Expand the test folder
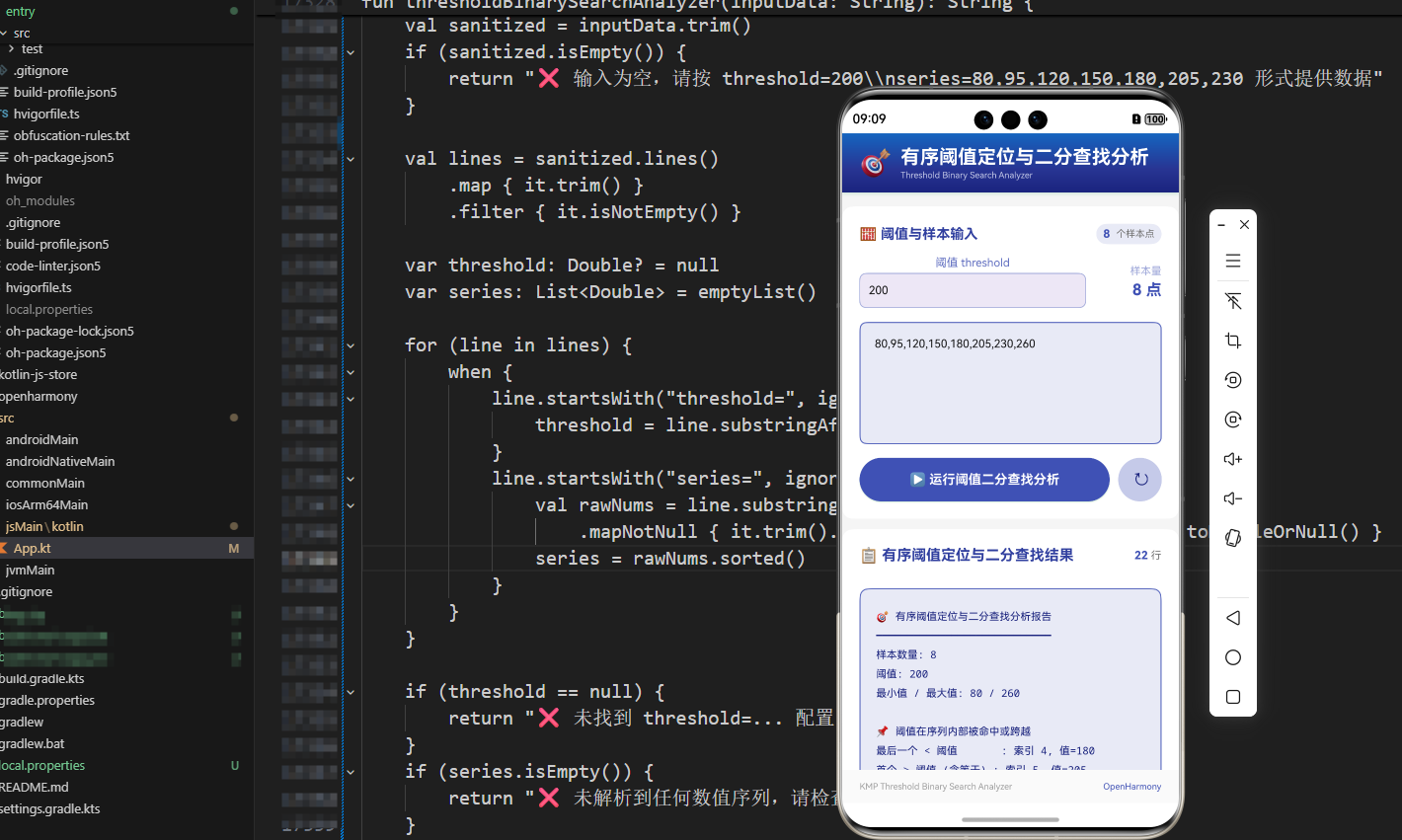Viewport: 1402px width, 840px height. (x=11, y=48)
